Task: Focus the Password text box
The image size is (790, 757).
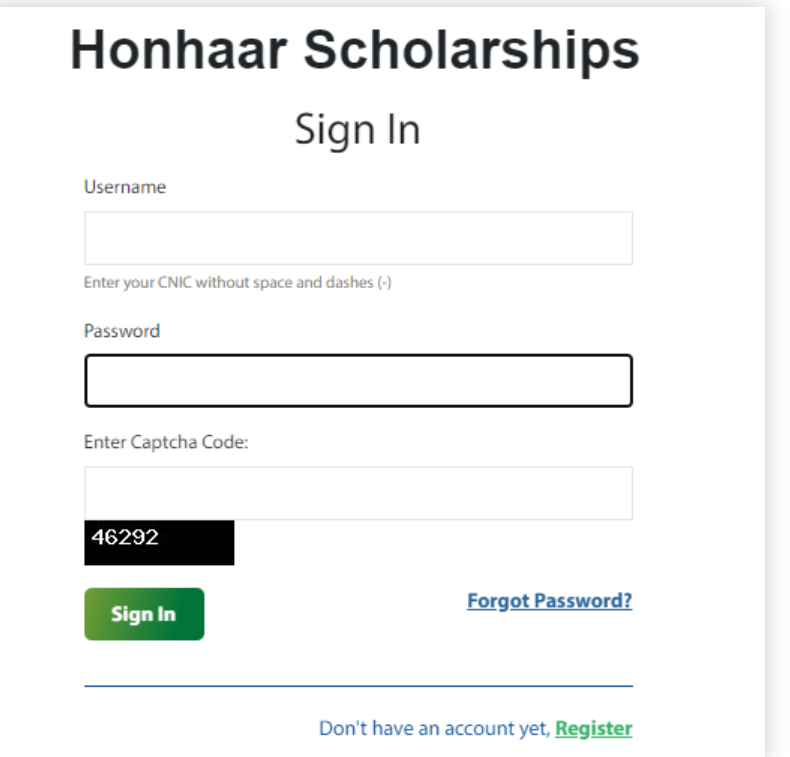Action: [358, 381]
